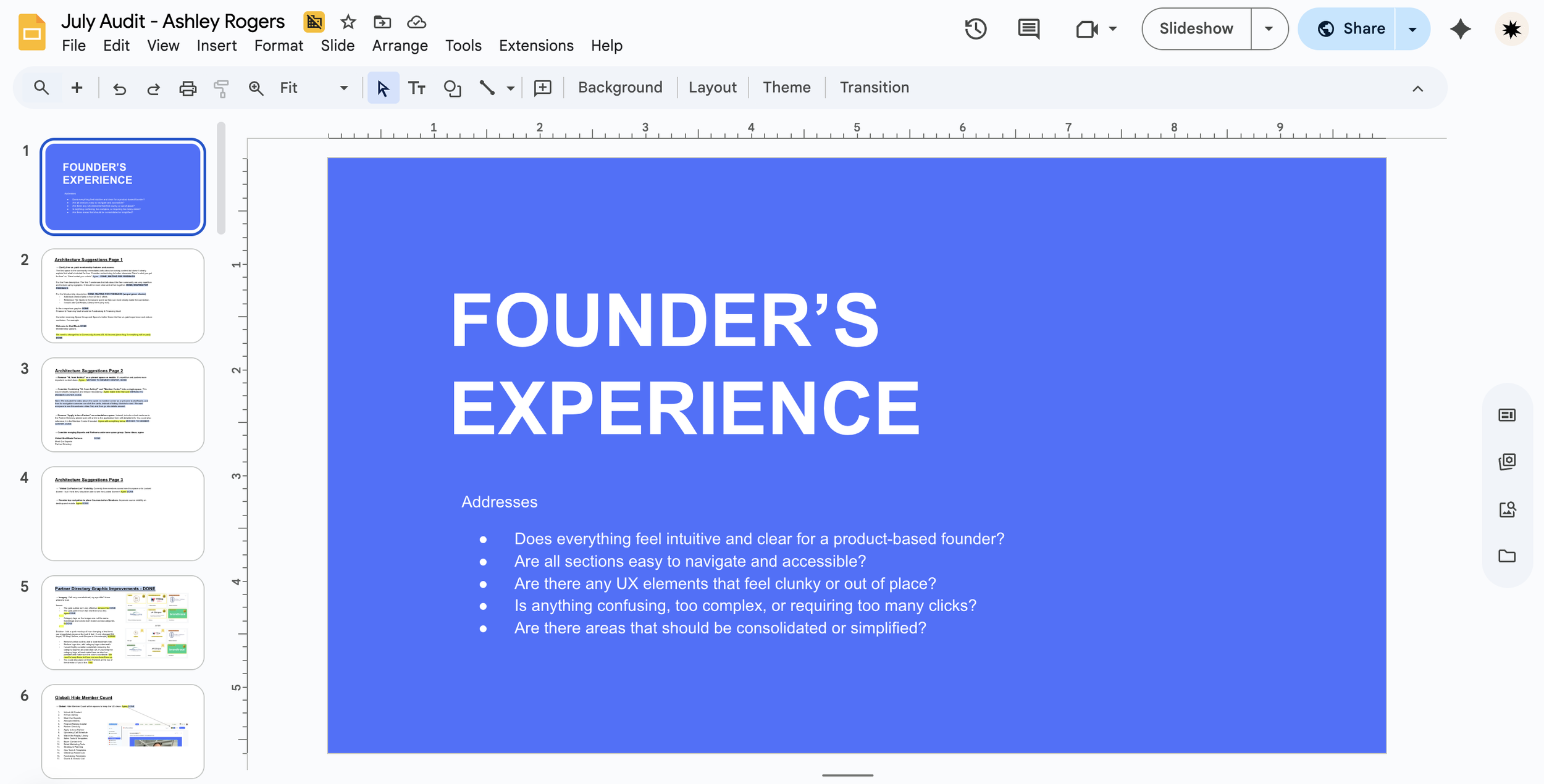Screen dimensions: 1544x784
Task: Open the Gemini sparkle icon
Action: (x=1460, y=29)
